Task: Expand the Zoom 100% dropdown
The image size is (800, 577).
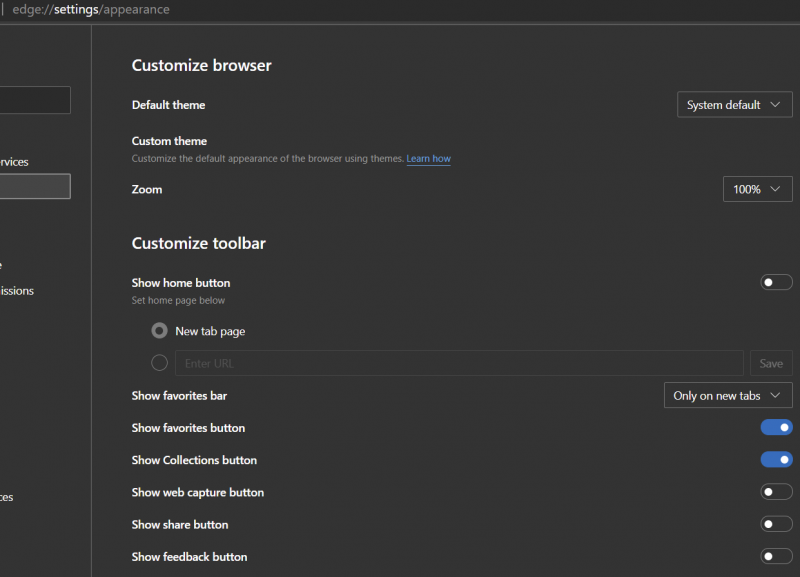Action: [x=757, y=189]
